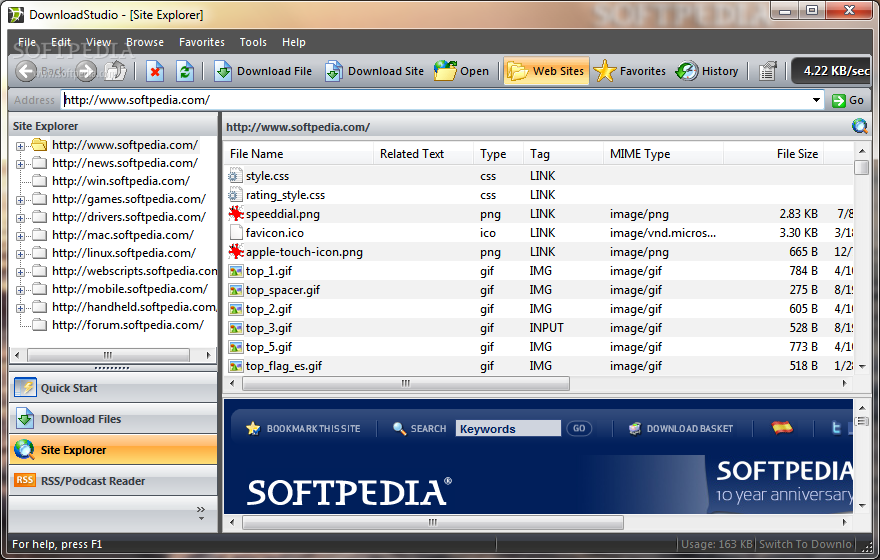
Task: Open the Download Files panel
Action: click(113, 419)
